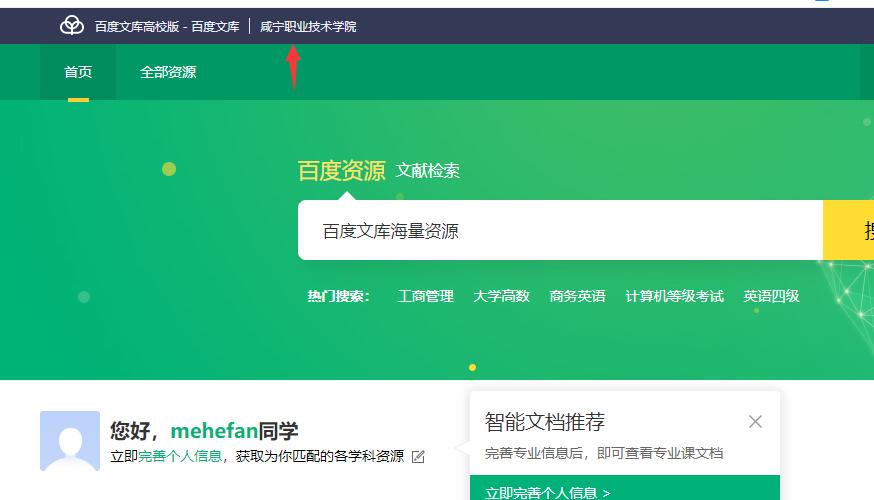Screen dimensions: 874x500
Task: Search hot keyword 英语四级
Action: pos(771,296)
